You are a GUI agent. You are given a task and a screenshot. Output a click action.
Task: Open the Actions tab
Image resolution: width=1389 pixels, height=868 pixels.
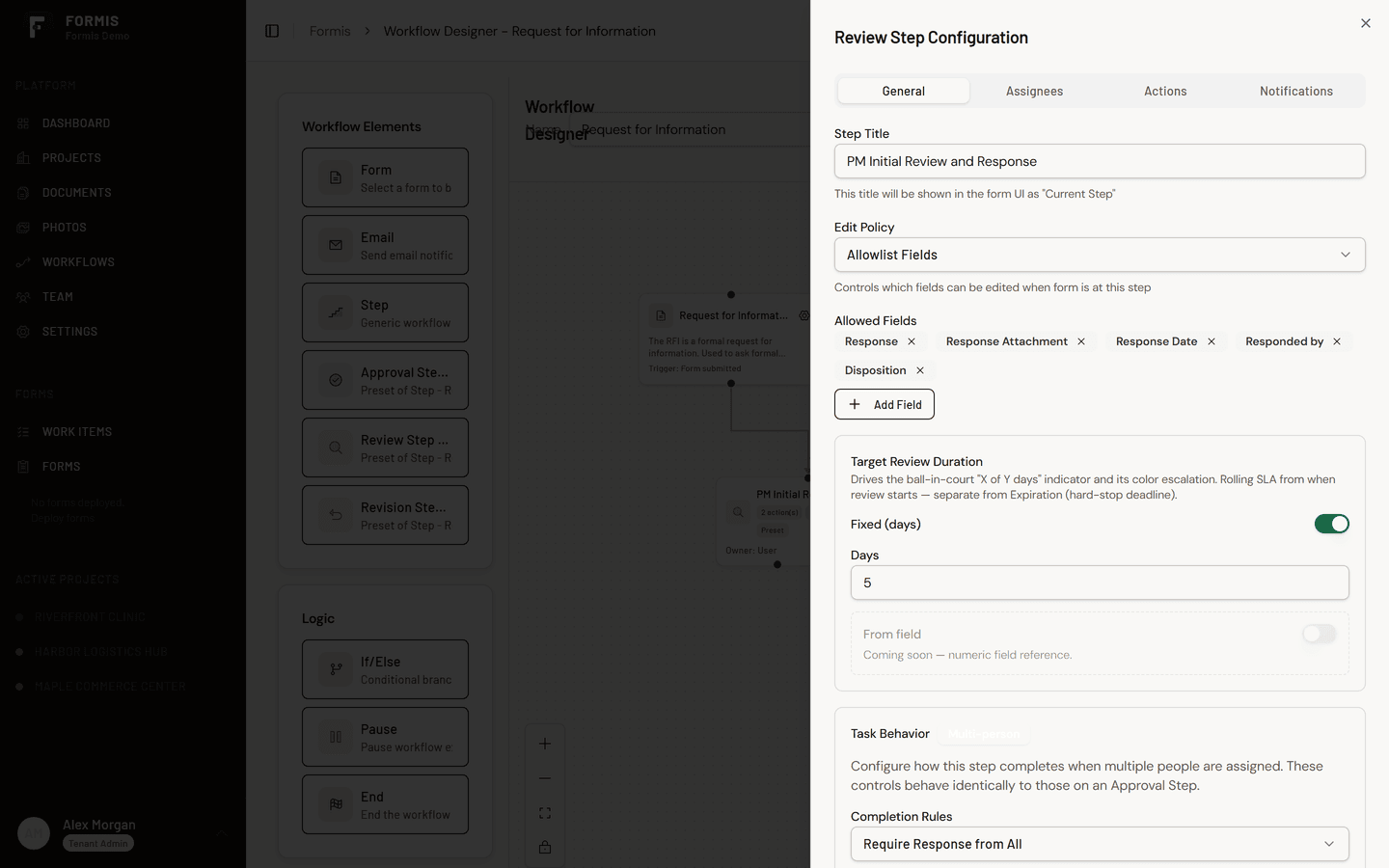coord(1165,91)
